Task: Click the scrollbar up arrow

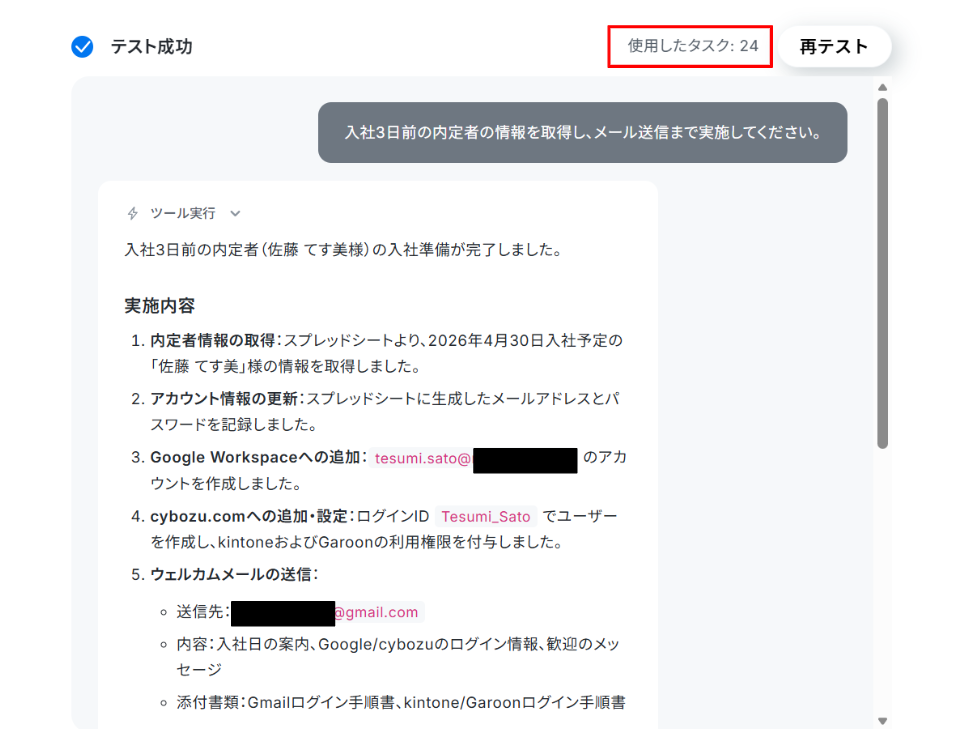Action: coord(883,88)
